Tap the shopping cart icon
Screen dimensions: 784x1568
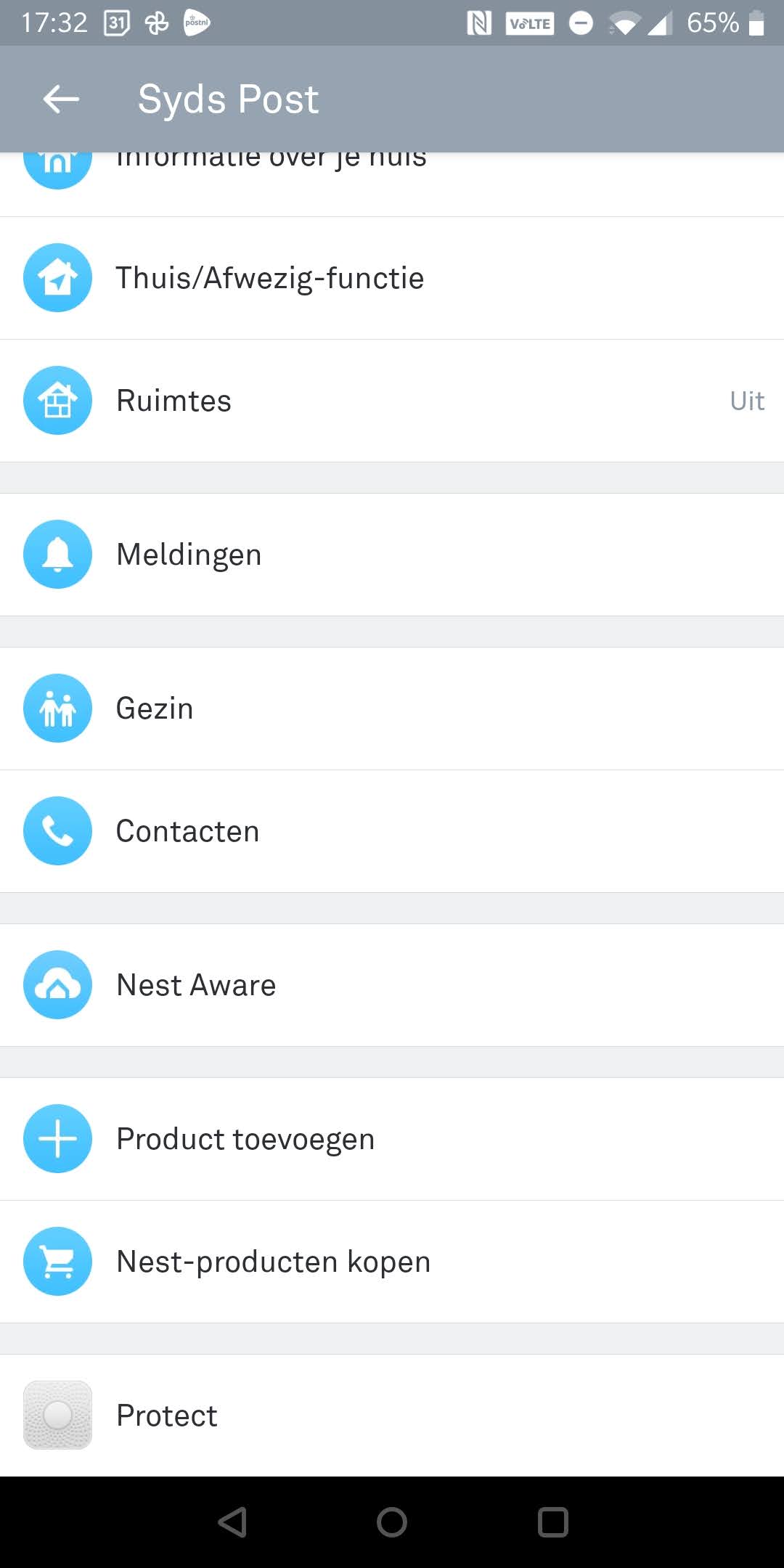[x=57, y=1262]
